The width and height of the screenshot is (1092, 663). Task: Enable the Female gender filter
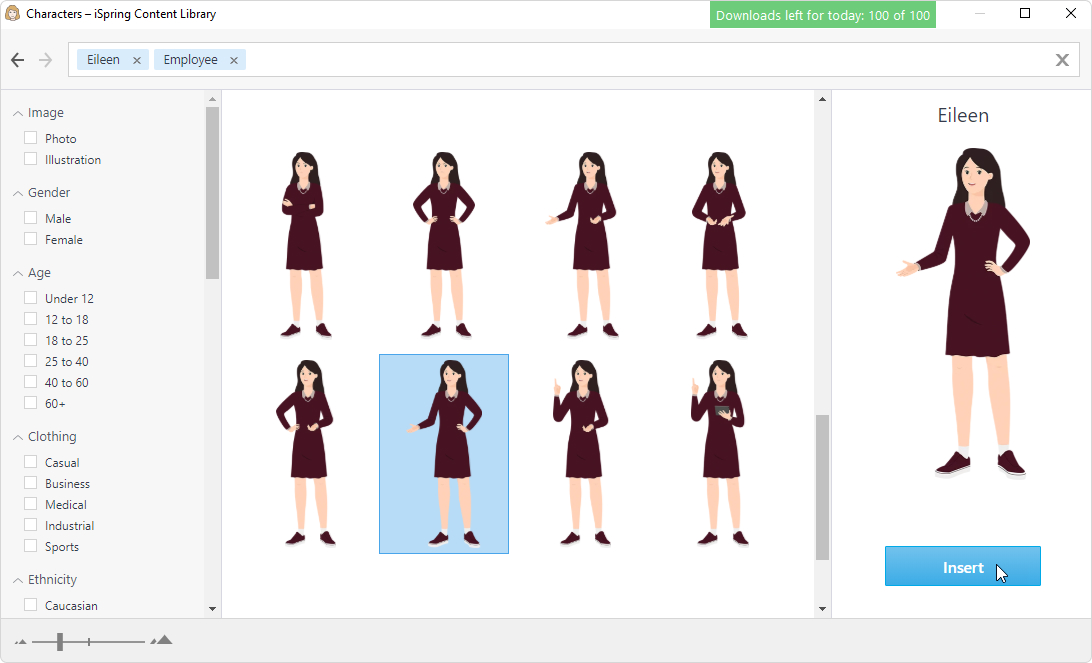pos(31,239)
